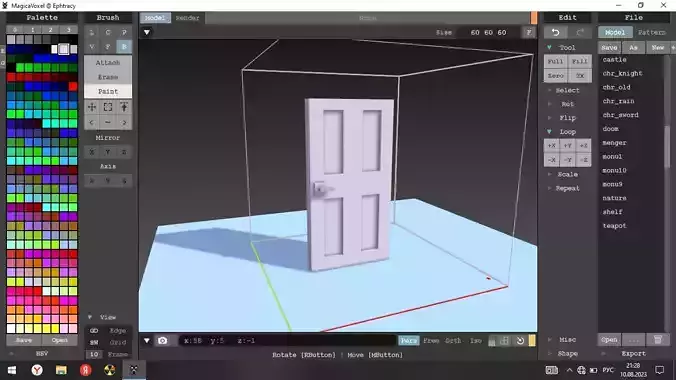The width and height of the screenshot is (676, 380).
Task: Click the minus brush button
Action: tap(108, 122)
